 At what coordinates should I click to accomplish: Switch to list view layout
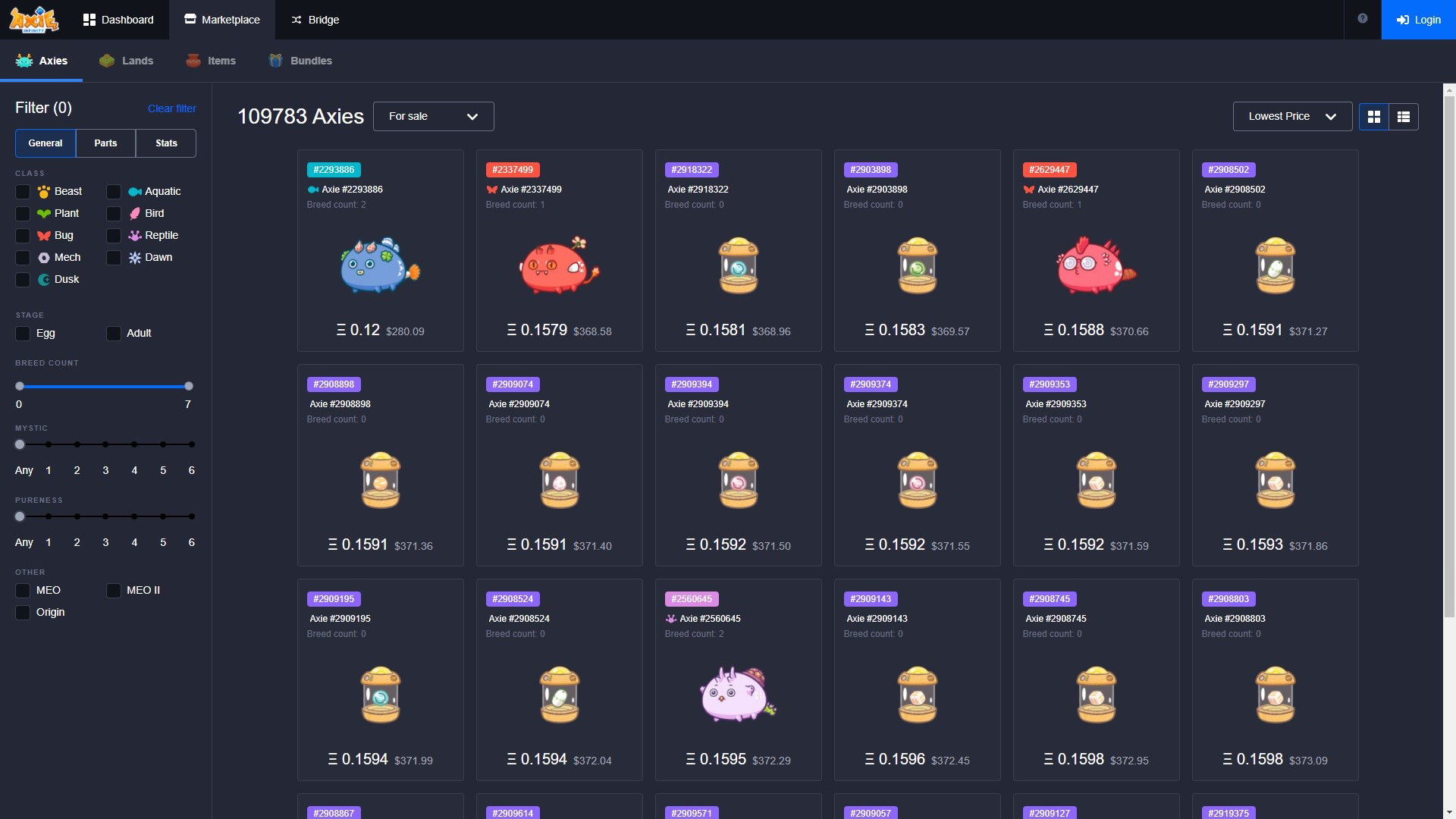(1404, 116)
